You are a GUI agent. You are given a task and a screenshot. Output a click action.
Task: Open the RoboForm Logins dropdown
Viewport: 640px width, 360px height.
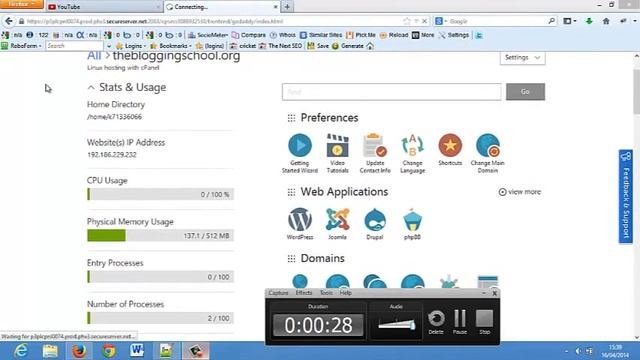(131, 46)
